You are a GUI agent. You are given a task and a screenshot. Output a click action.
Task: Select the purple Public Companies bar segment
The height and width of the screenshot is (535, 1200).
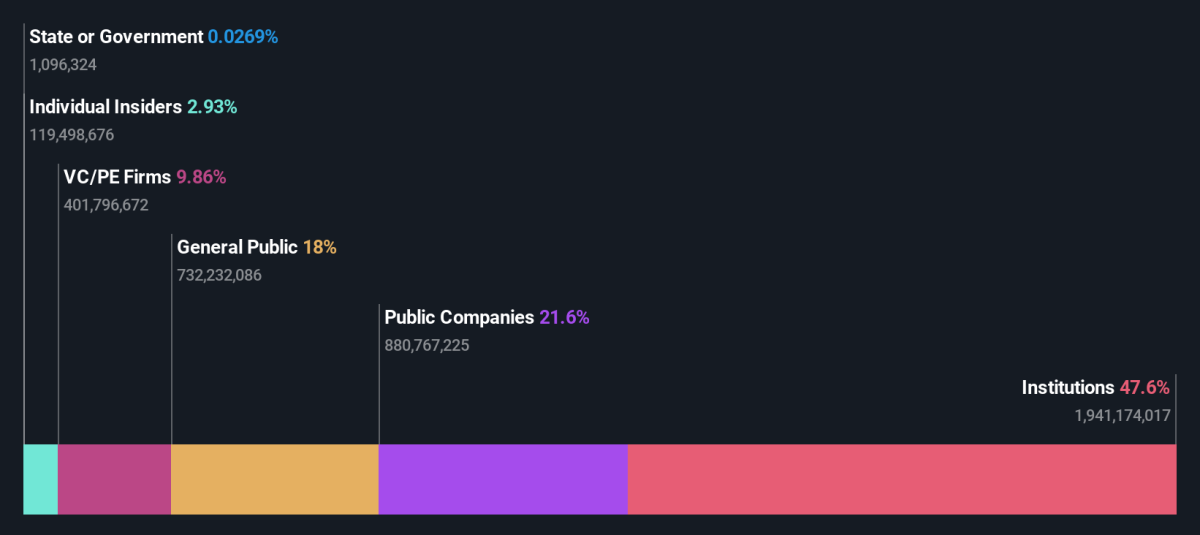coord(502,479)
